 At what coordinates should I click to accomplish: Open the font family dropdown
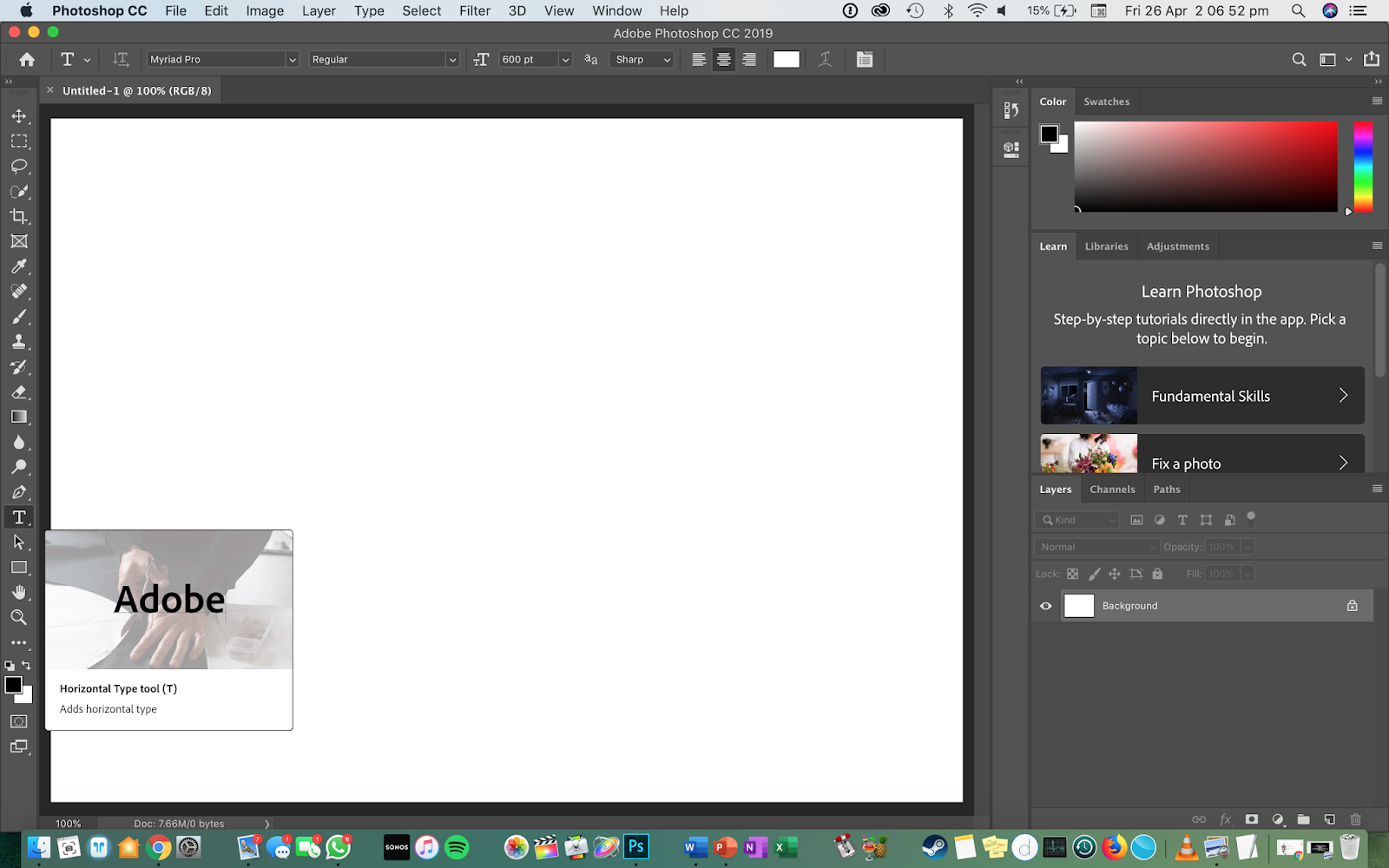(x=292, y=59)
